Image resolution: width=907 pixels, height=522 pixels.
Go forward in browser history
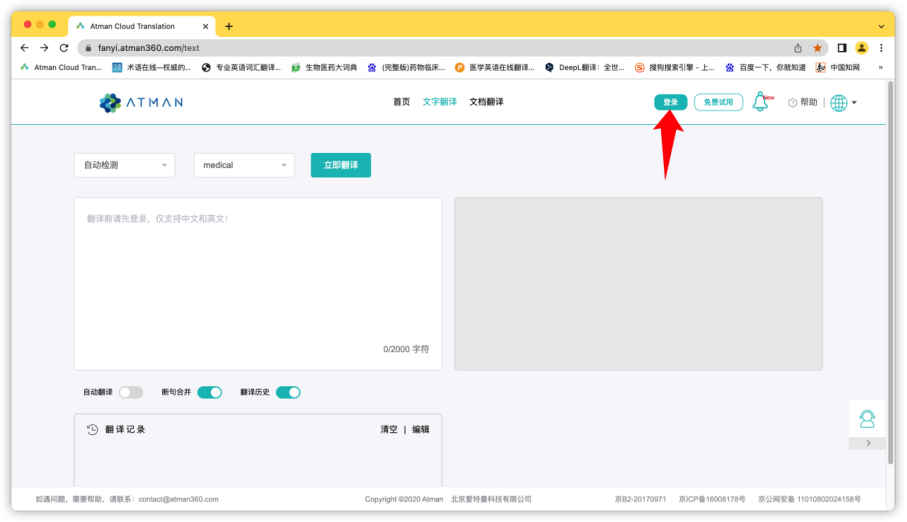pyautogui.click(x=44, y=48)
